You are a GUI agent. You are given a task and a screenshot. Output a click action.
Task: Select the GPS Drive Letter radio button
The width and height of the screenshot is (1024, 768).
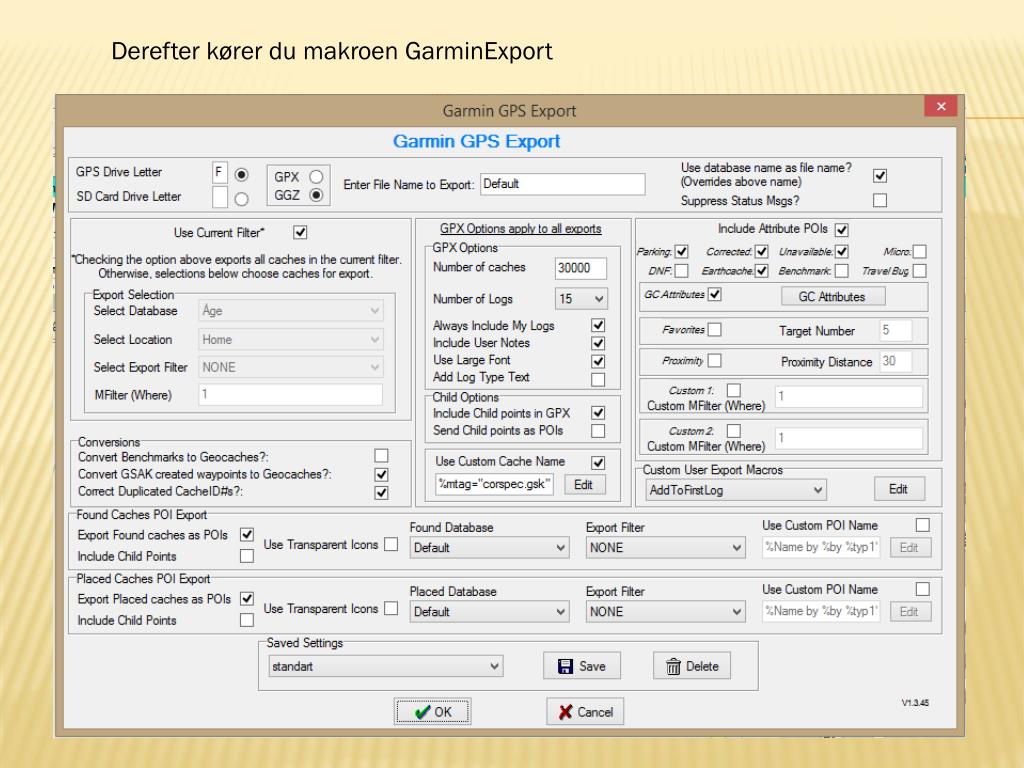pyautogui.click(x=242, y=174)
